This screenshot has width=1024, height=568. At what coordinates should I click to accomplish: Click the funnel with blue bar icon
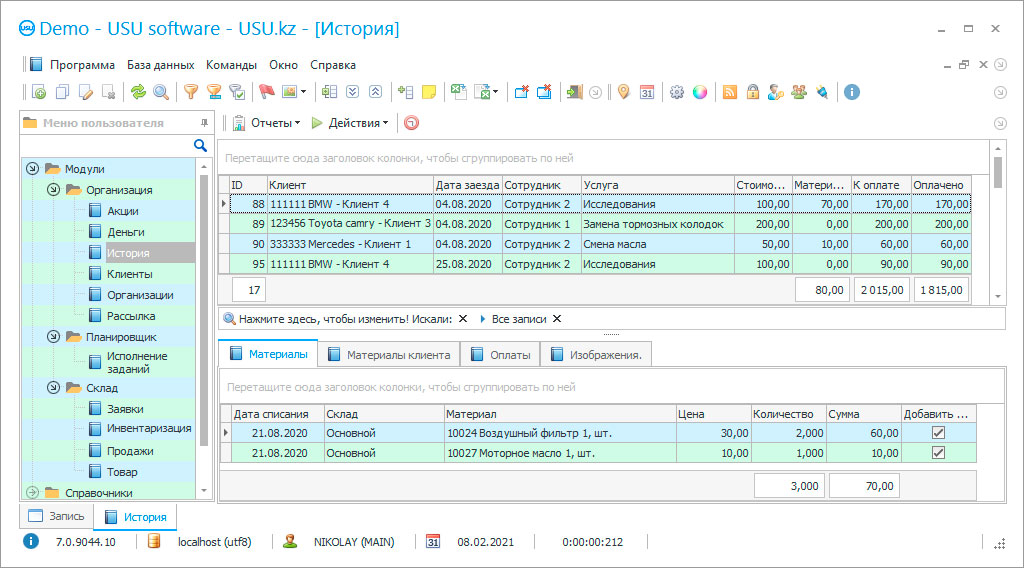[214, 92]
